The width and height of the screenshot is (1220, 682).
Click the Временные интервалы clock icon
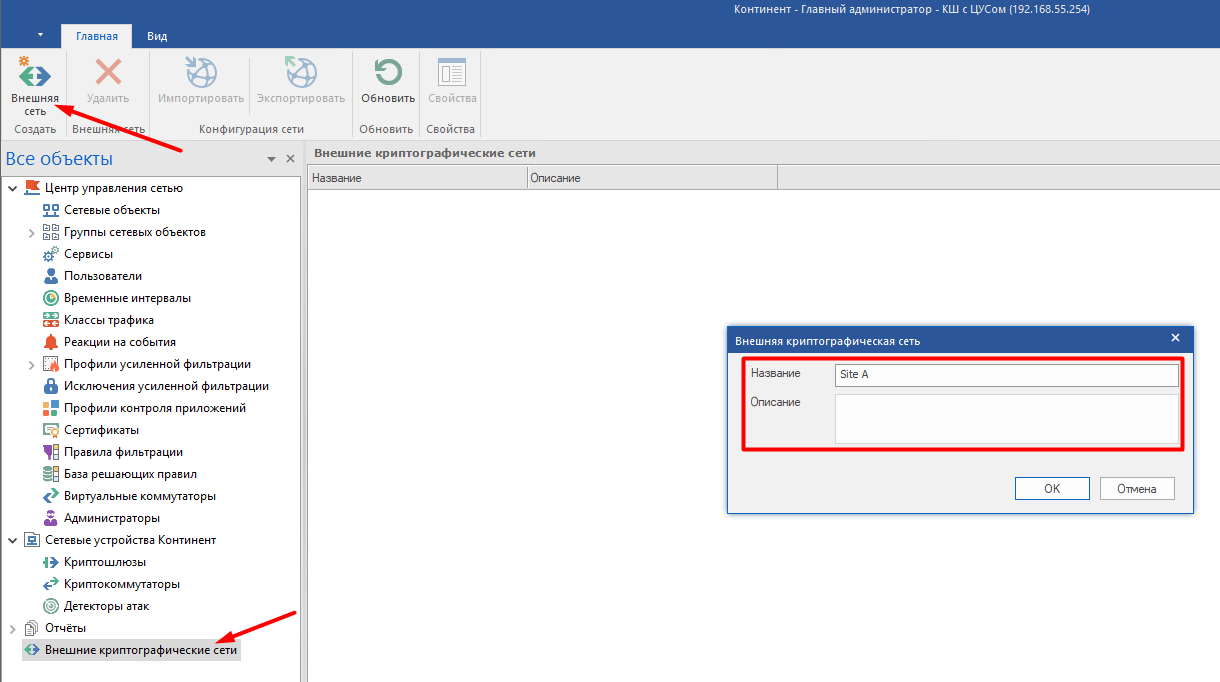point(51,298)
